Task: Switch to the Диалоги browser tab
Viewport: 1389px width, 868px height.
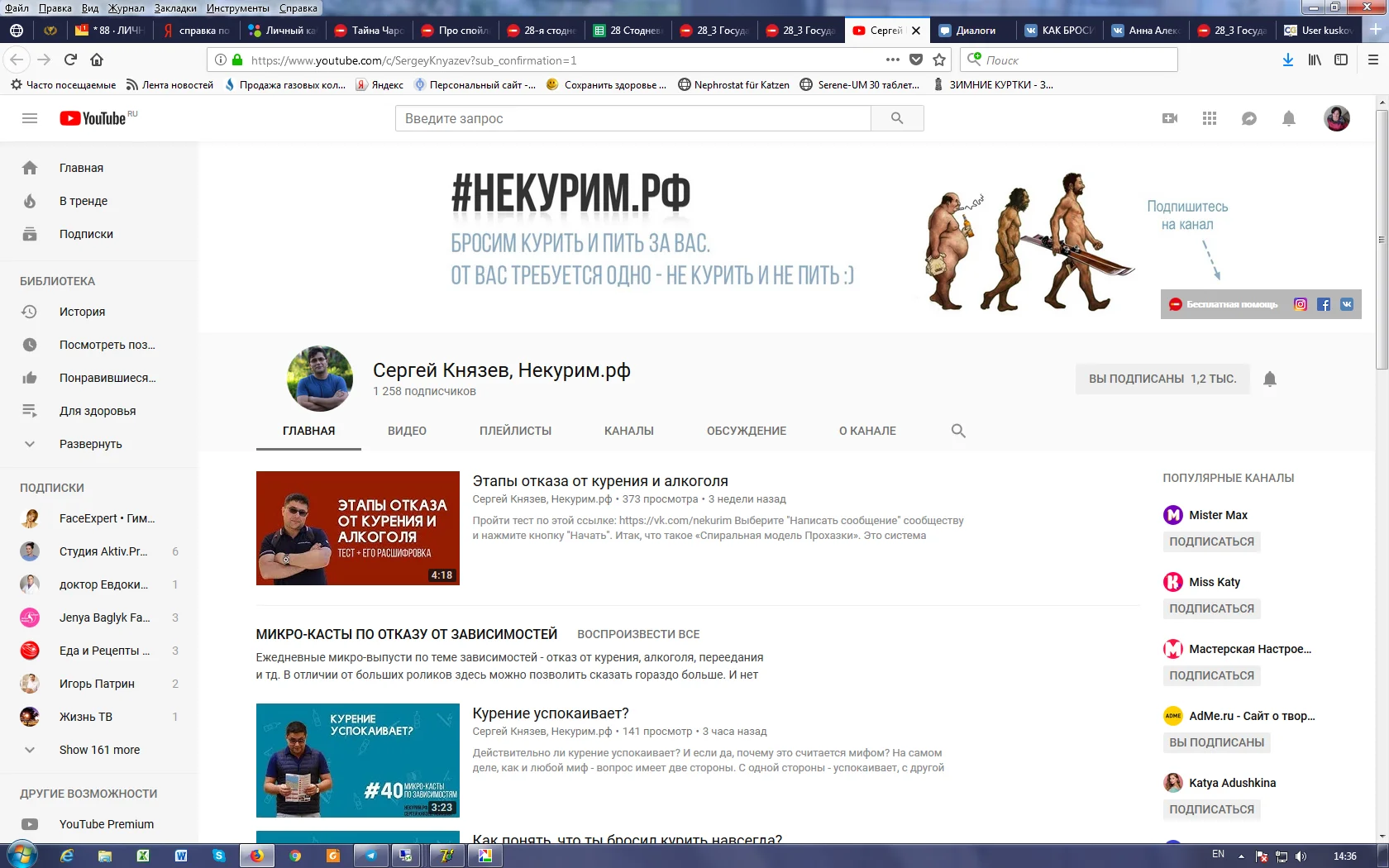Action: [975, 31]
